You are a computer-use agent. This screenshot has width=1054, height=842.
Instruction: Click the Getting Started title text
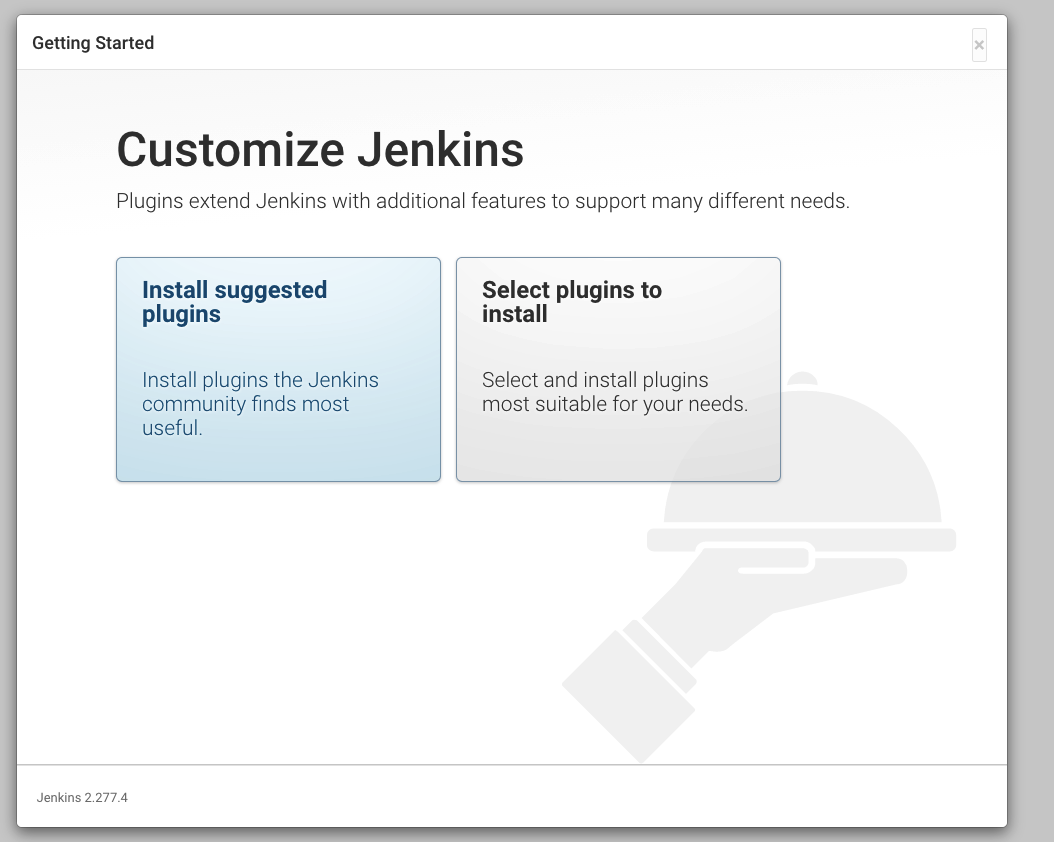point(93,43)
